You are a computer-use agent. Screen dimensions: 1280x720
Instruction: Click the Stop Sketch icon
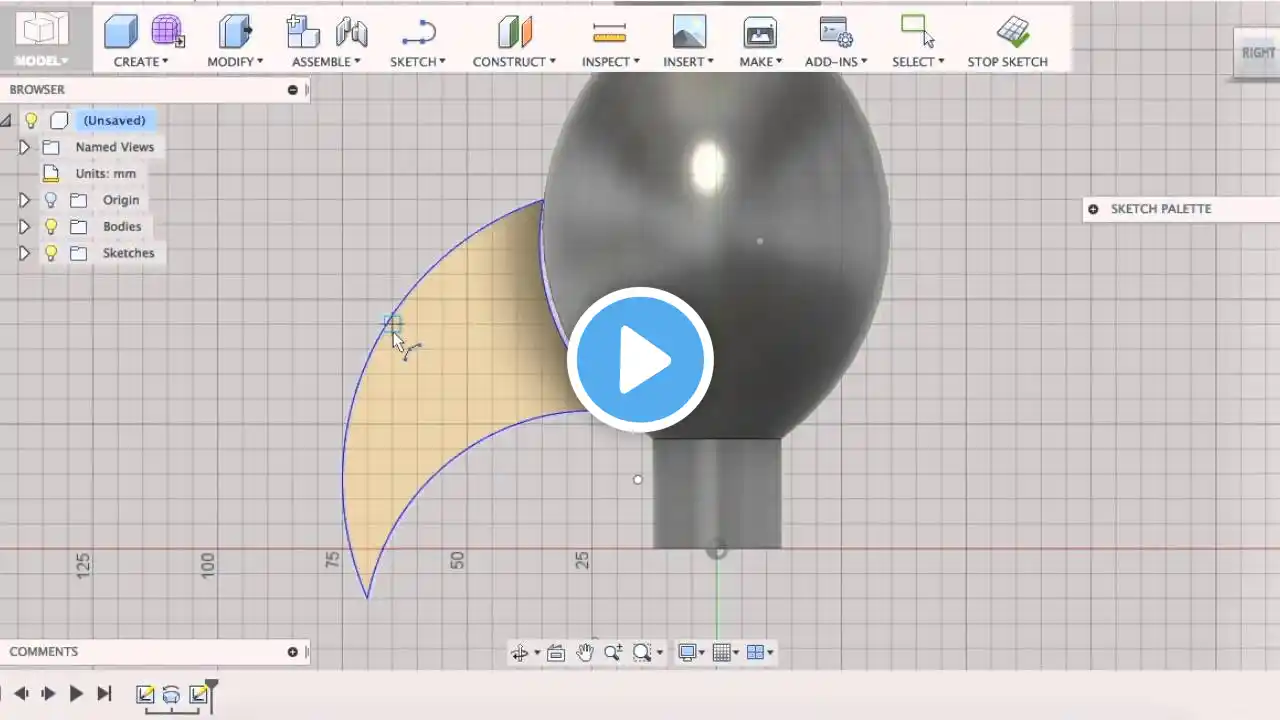coord(1013,32)
